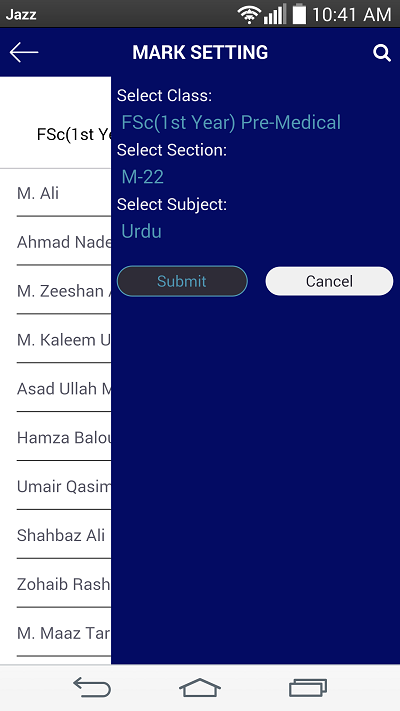Image resolution: width=400 pixels, height=711 pixels.
Task: Select student Asad Ullah row
Action: [63, 389]
